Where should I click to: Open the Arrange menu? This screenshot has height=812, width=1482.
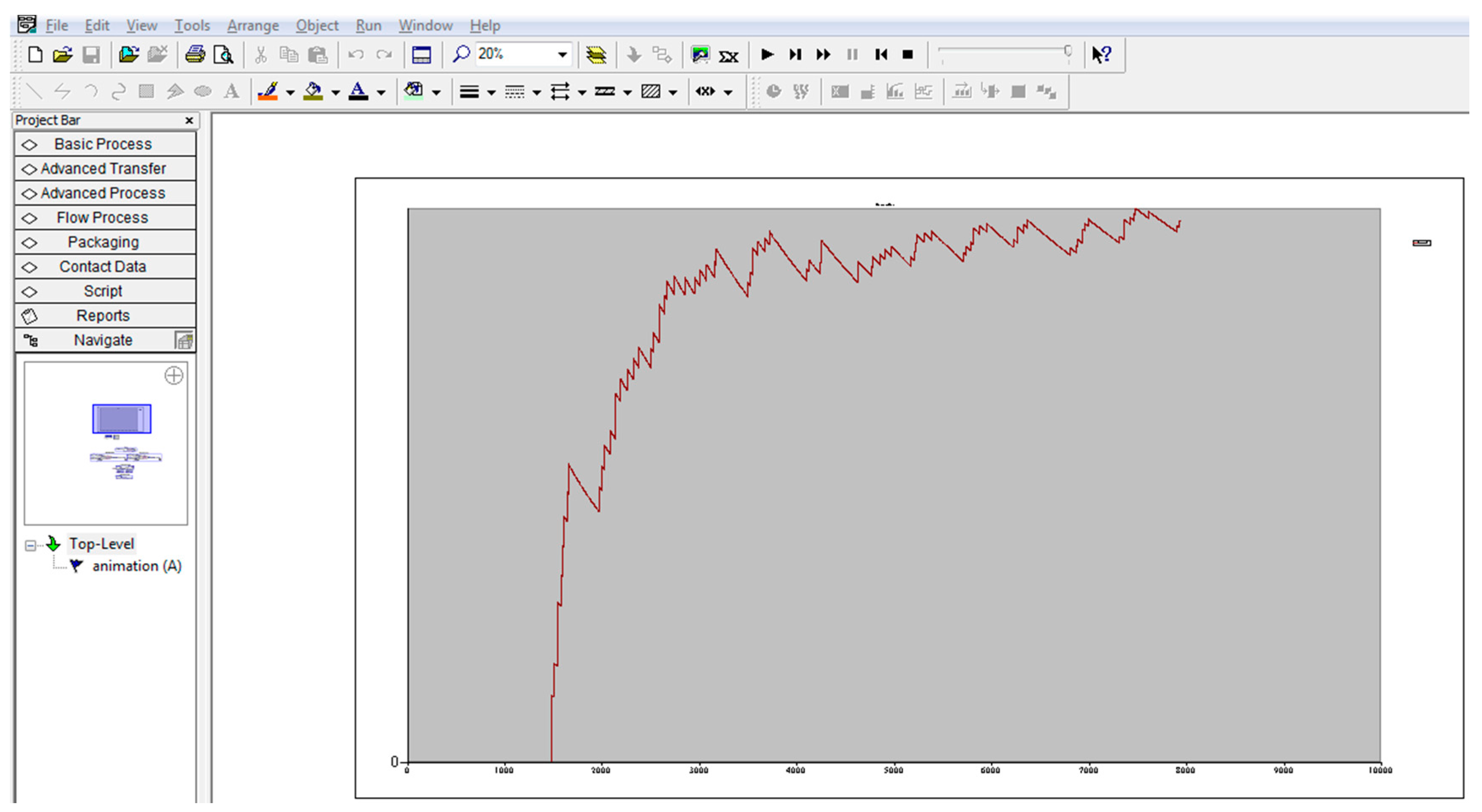click(x=253, y=25)
